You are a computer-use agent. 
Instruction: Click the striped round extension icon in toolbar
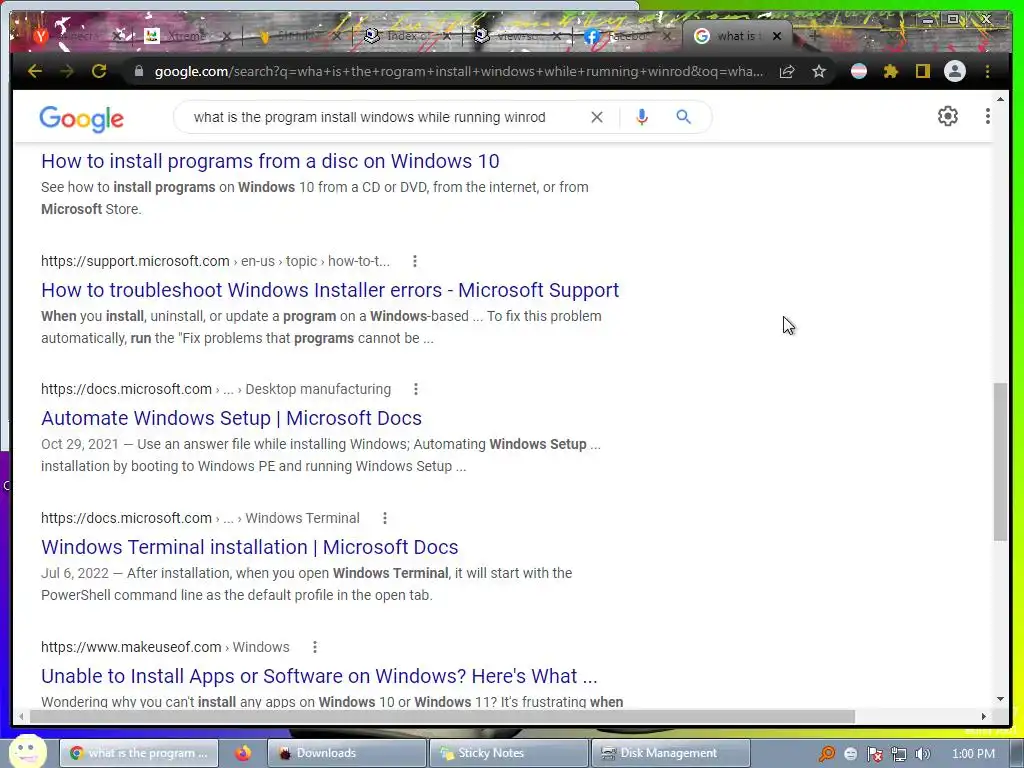pyautogui.click(x=859, y=71)
